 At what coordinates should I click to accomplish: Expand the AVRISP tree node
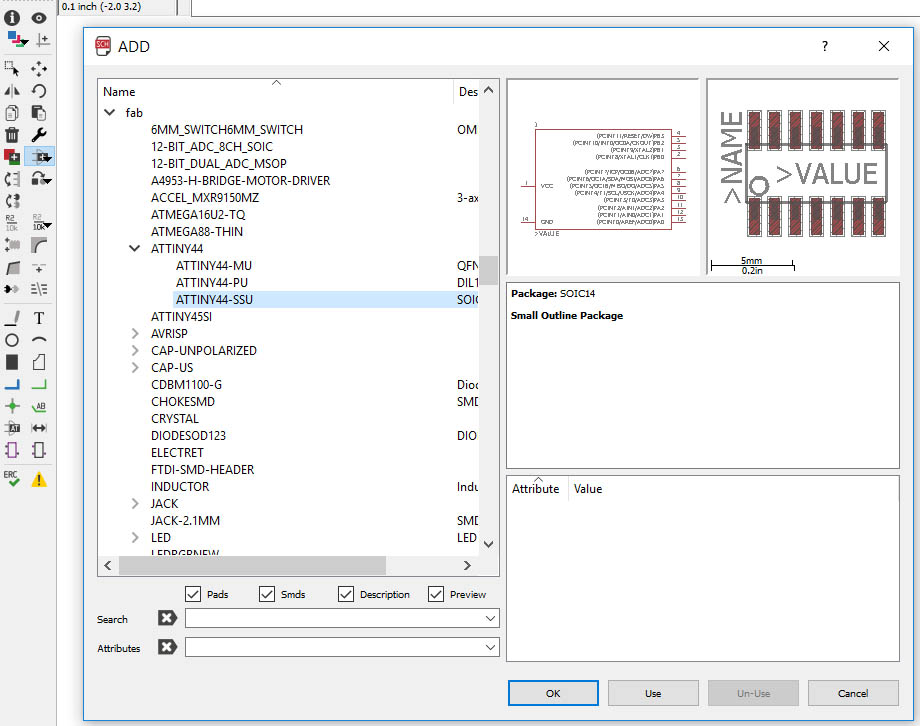pos(135,333)
